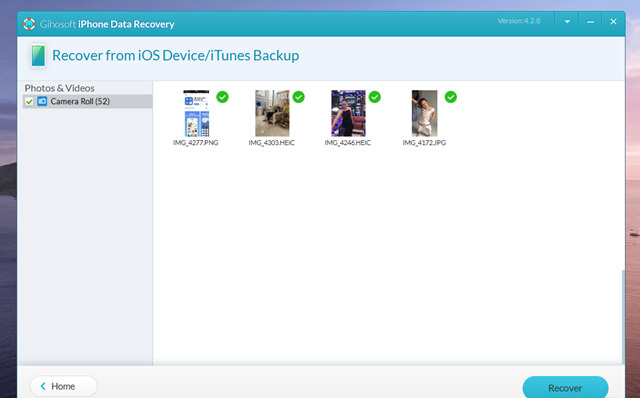Click the Photos & Videos section label

[x=59, y=88]
